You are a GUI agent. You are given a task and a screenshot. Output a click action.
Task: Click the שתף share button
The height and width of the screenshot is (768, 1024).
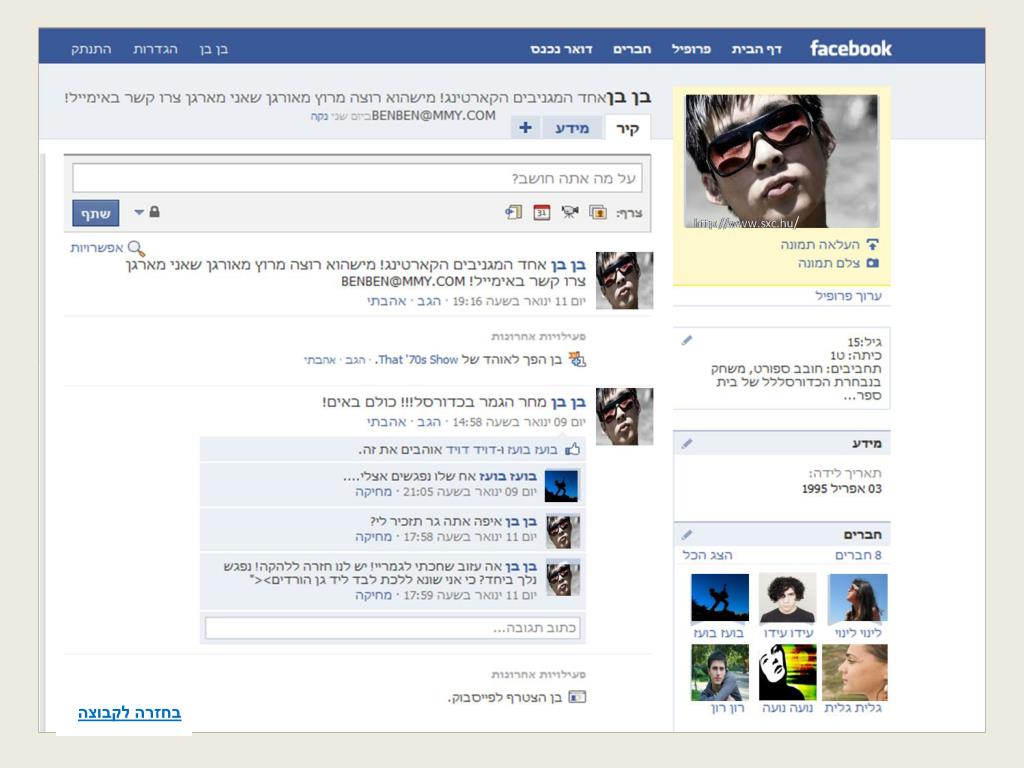(95, 214)
